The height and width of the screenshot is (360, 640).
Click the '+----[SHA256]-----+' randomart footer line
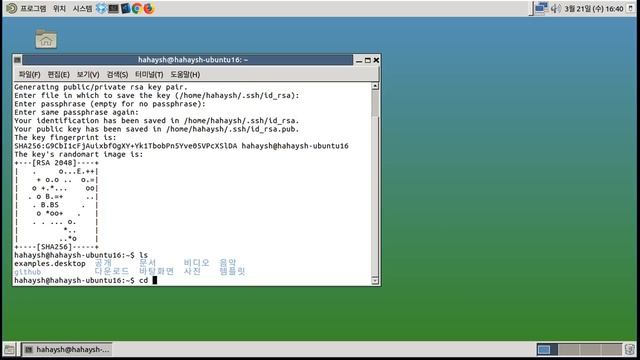point(56,247)
